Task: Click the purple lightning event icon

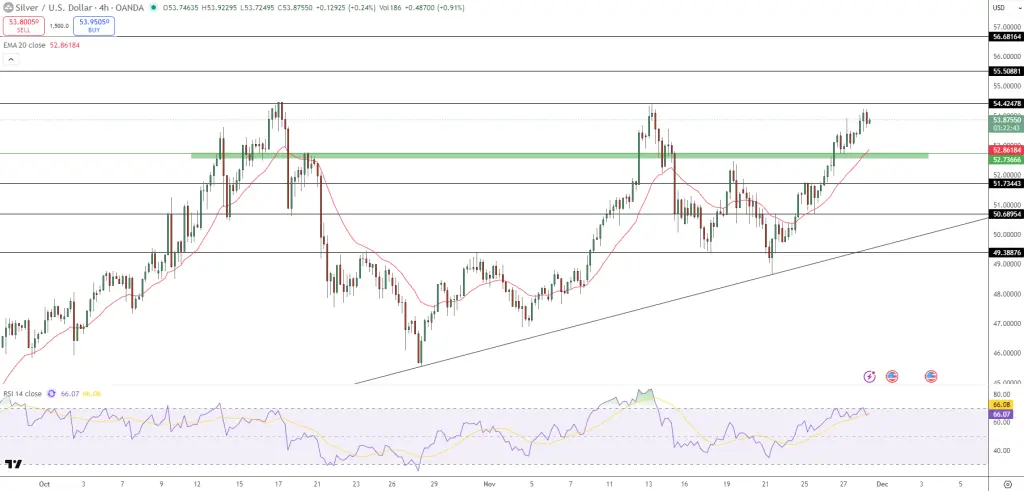Action: (869, 376)
